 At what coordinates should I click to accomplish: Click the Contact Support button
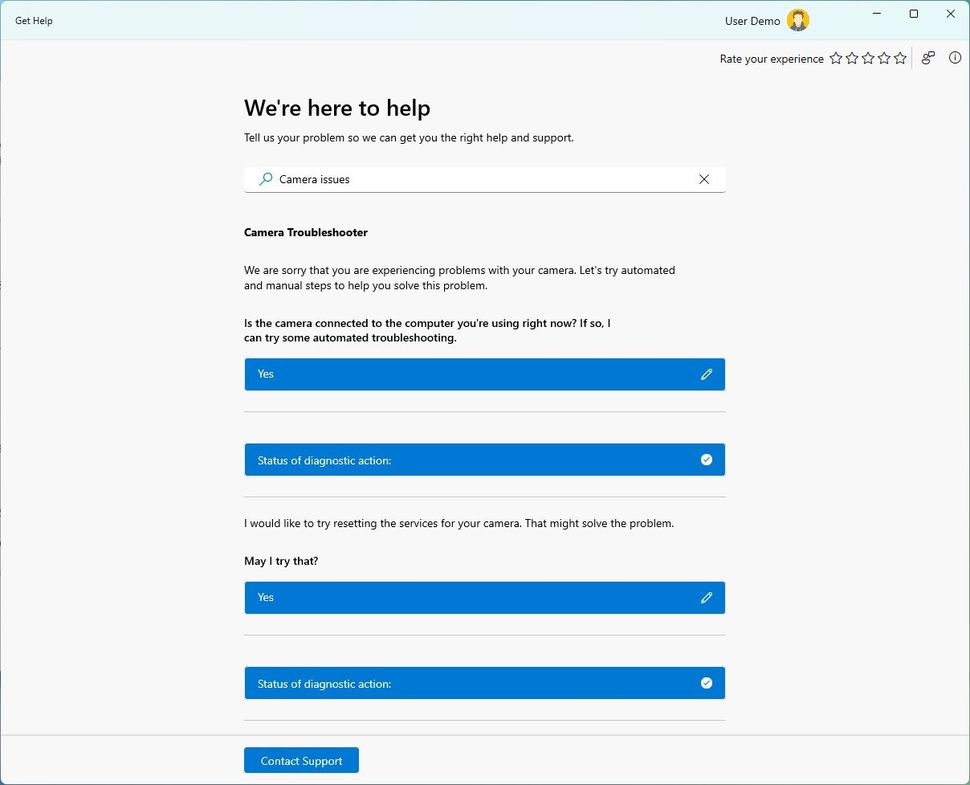click(301, 760)
